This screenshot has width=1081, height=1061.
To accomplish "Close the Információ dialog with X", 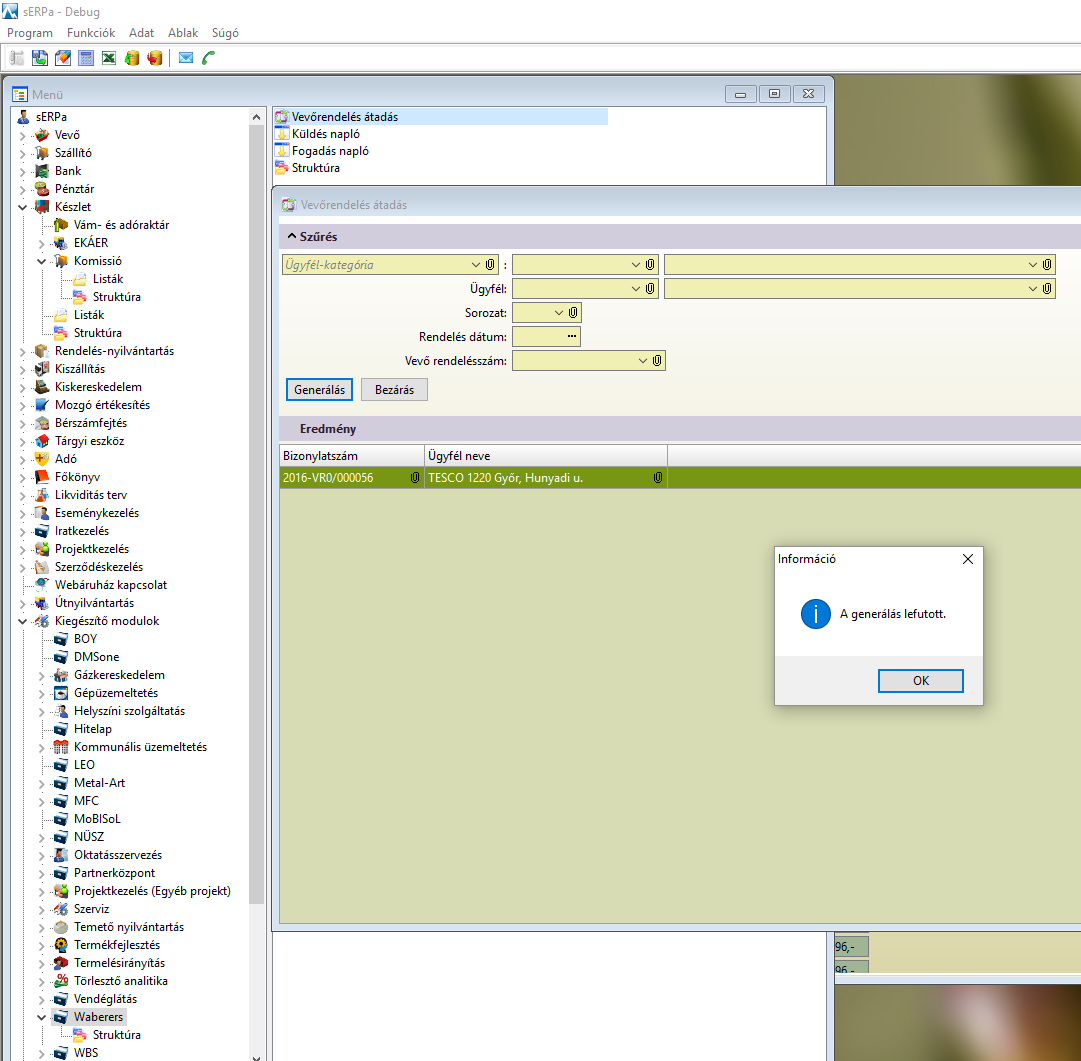I will (968, 559).
